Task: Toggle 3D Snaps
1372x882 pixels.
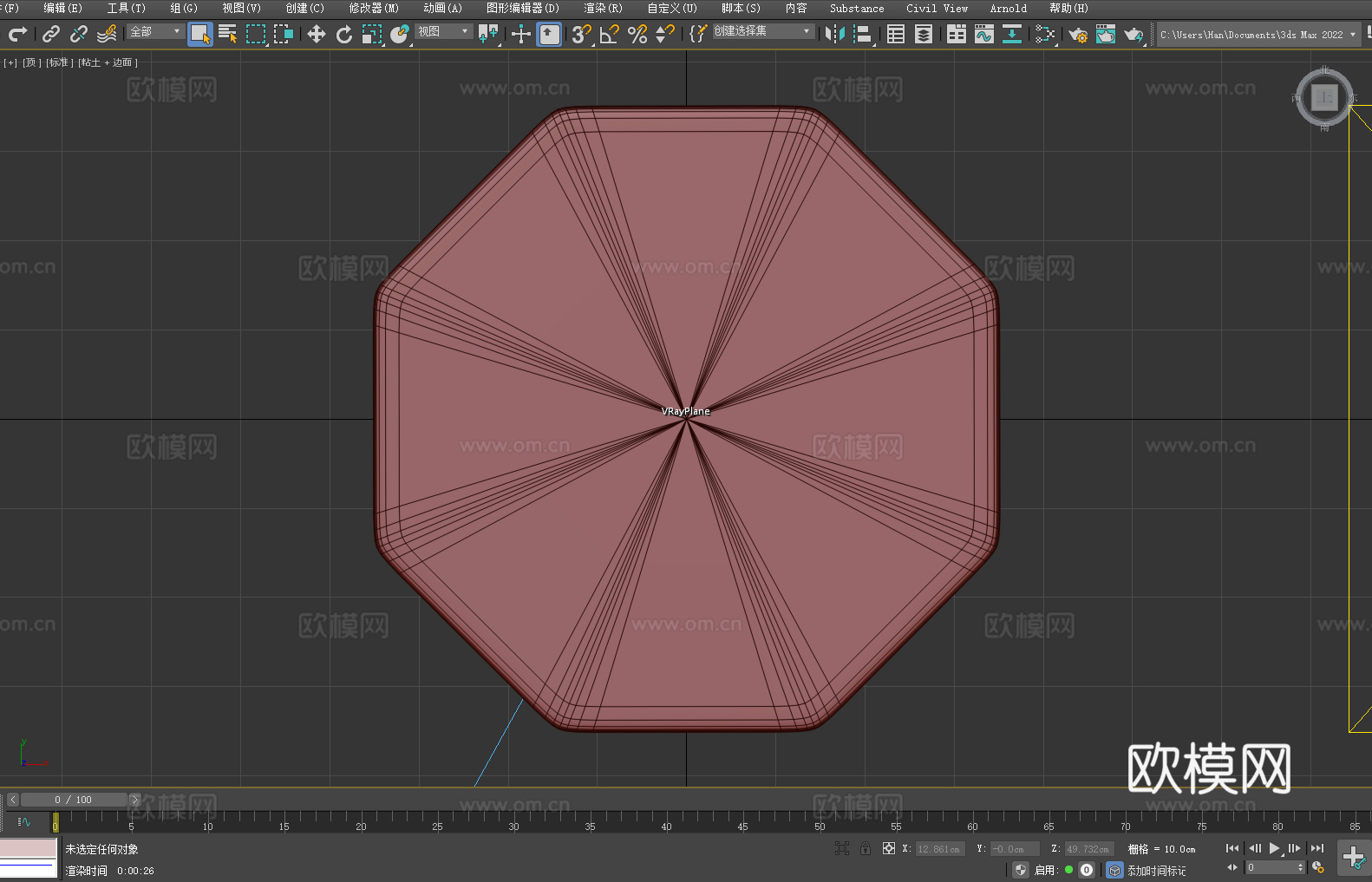Action: pos(581,34)
